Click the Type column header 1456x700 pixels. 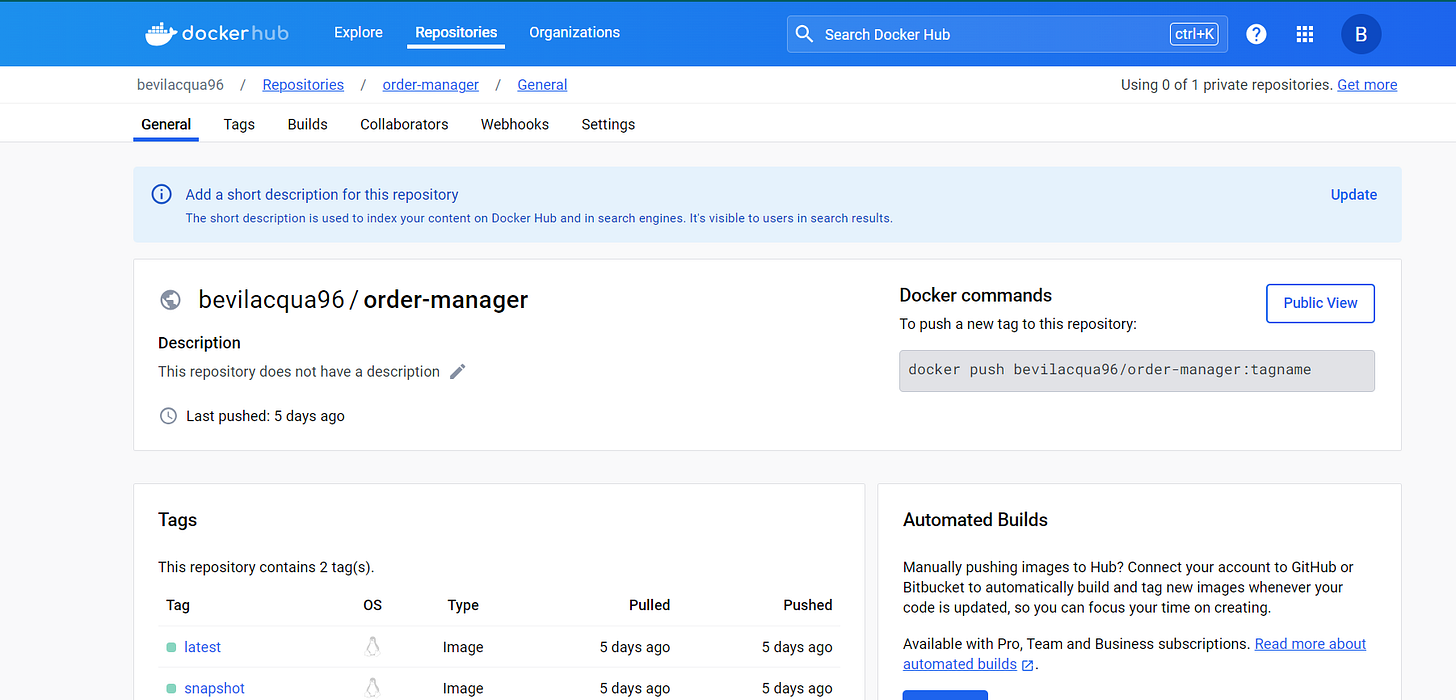(x=463, y=605)
